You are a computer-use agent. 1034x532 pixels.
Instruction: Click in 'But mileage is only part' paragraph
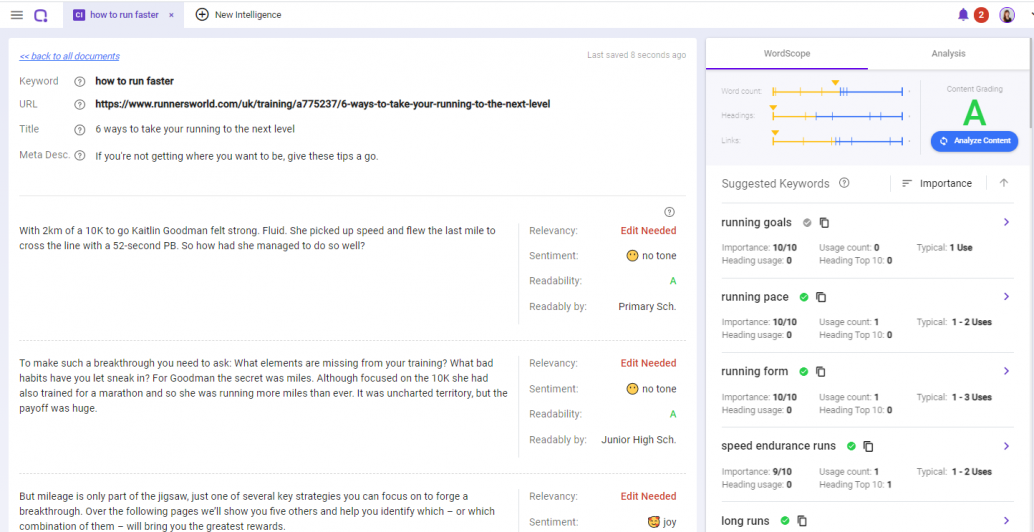pyautogui.click(x=257, y=510)
